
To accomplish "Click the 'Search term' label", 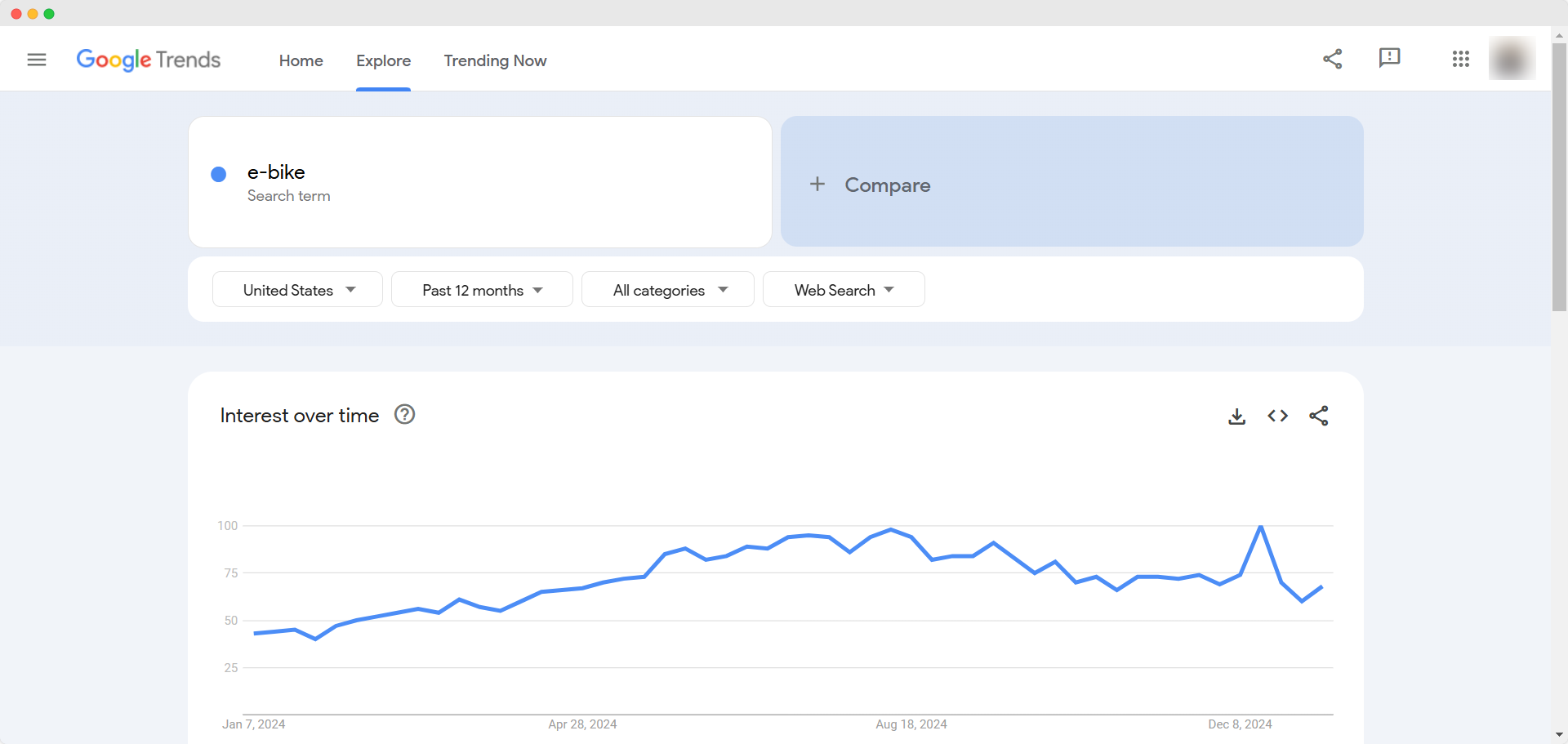I will tap(289, 196).
